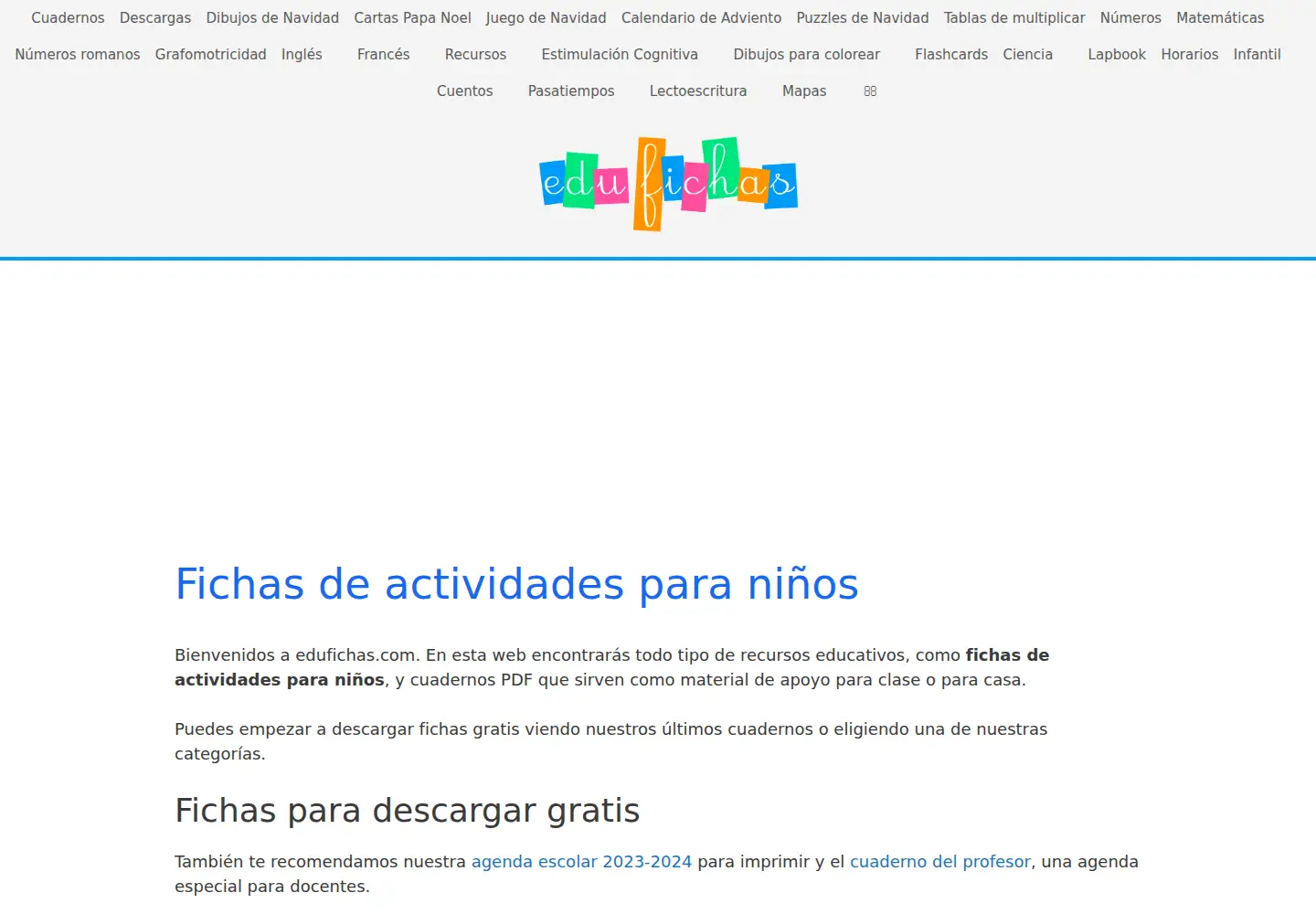This screenshot has height=914, width=1316.
Task: Follow the cuaderno del profesor link
Action: [940, 862]
